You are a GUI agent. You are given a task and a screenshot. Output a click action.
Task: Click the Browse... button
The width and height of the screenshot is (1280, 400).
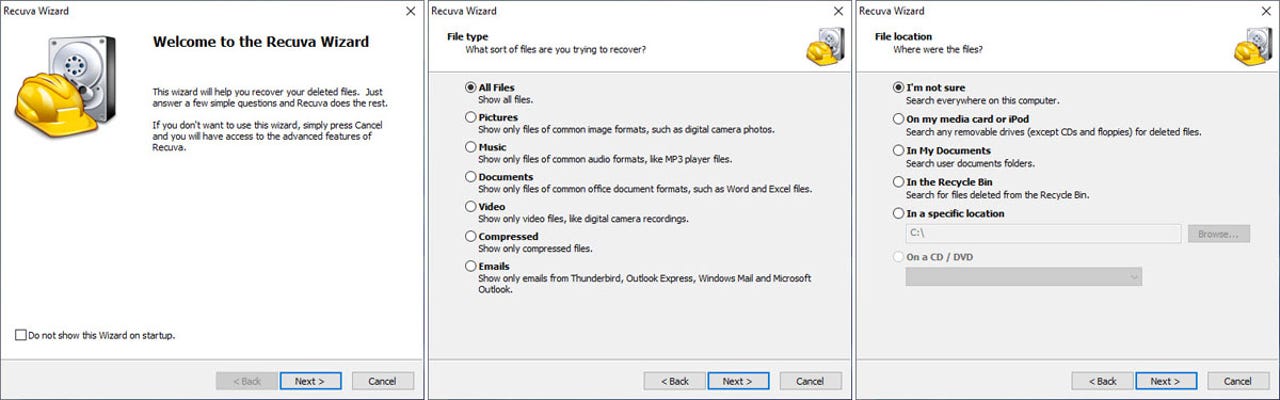(x=1218, y=233)
